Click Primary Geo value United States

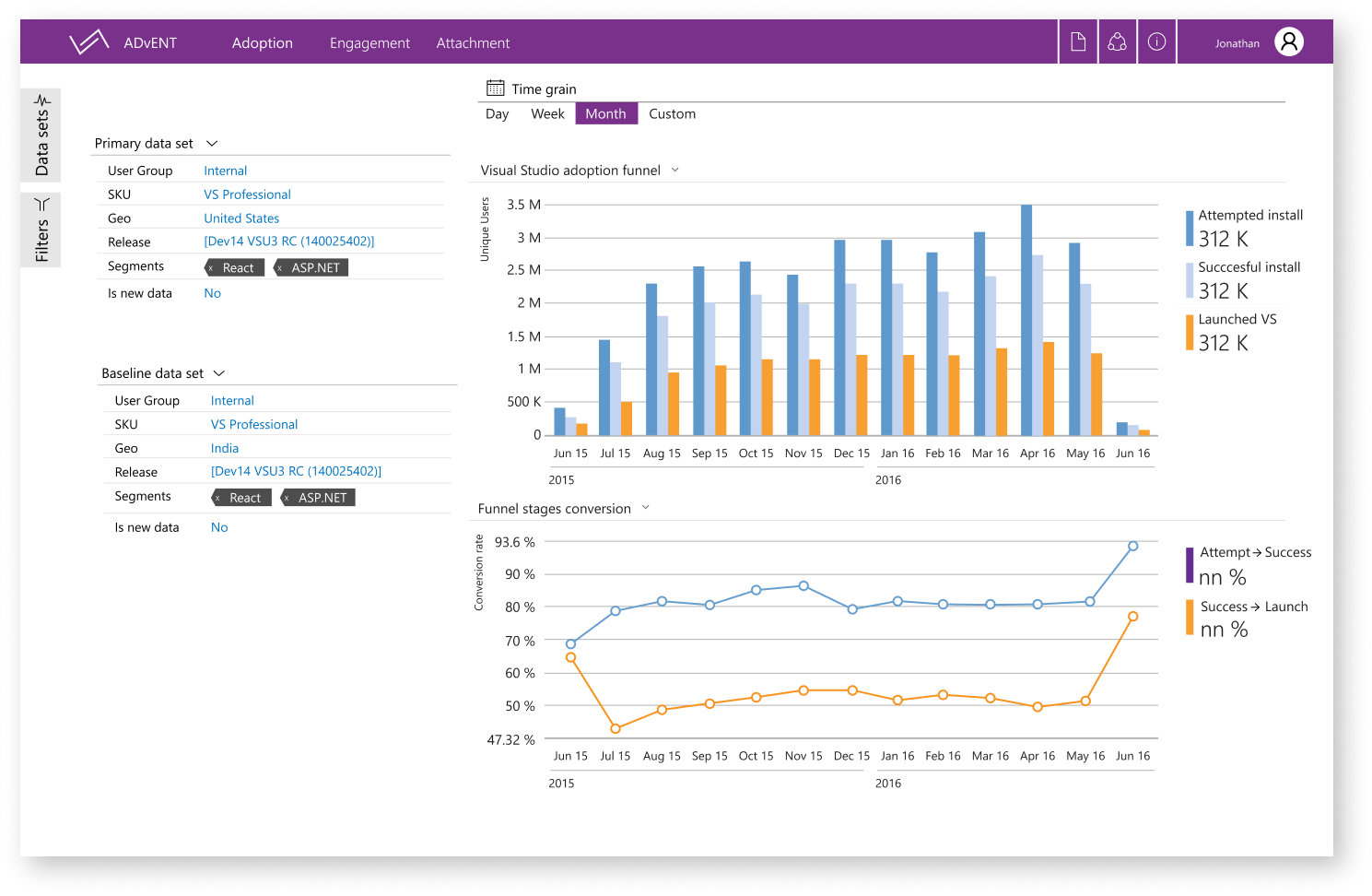coord(241,218)
